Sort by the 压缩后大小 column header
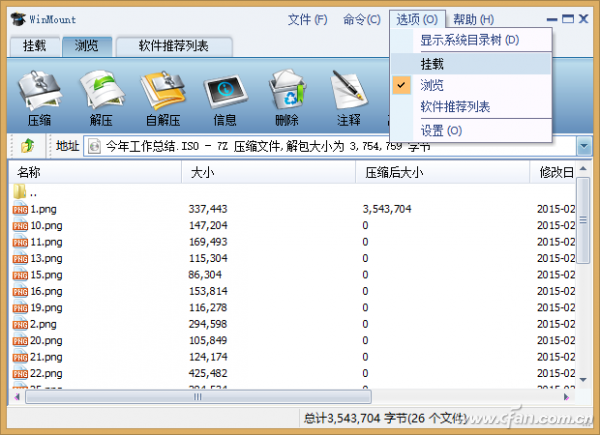 443,172
